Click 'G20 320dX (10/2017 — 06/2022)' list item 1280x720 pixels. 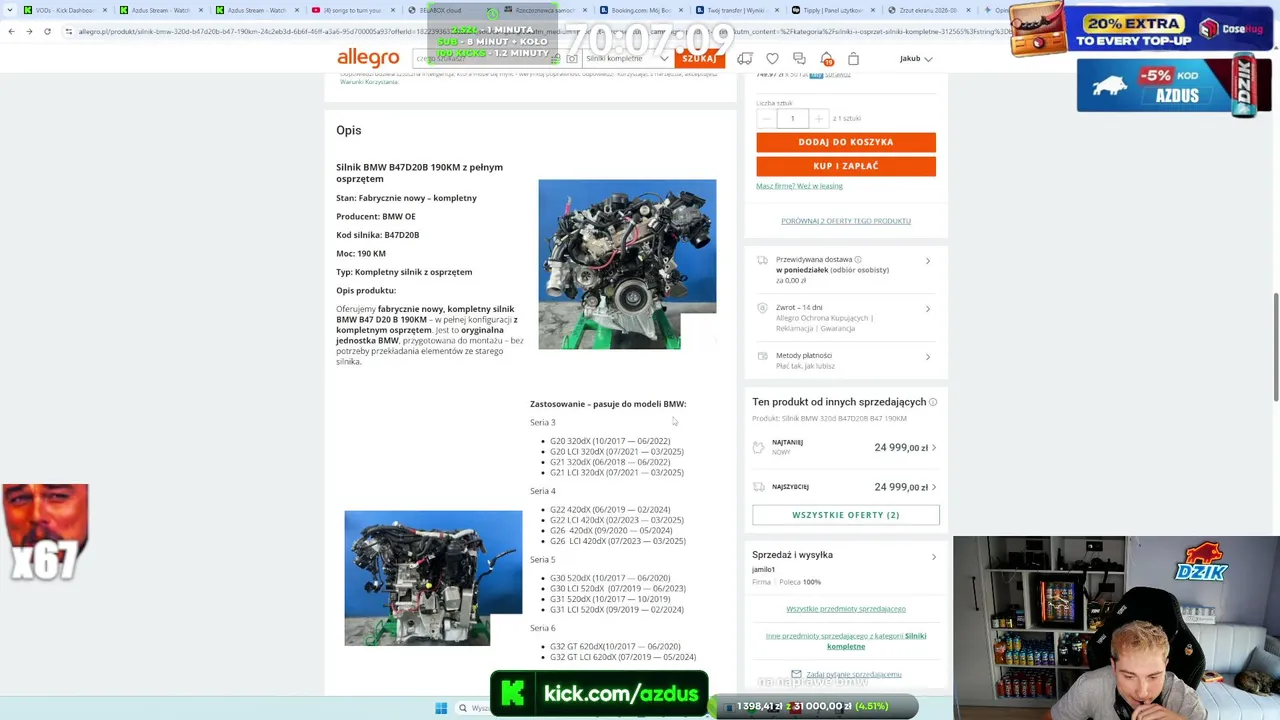pyautogui.click(x=610, y=441)
